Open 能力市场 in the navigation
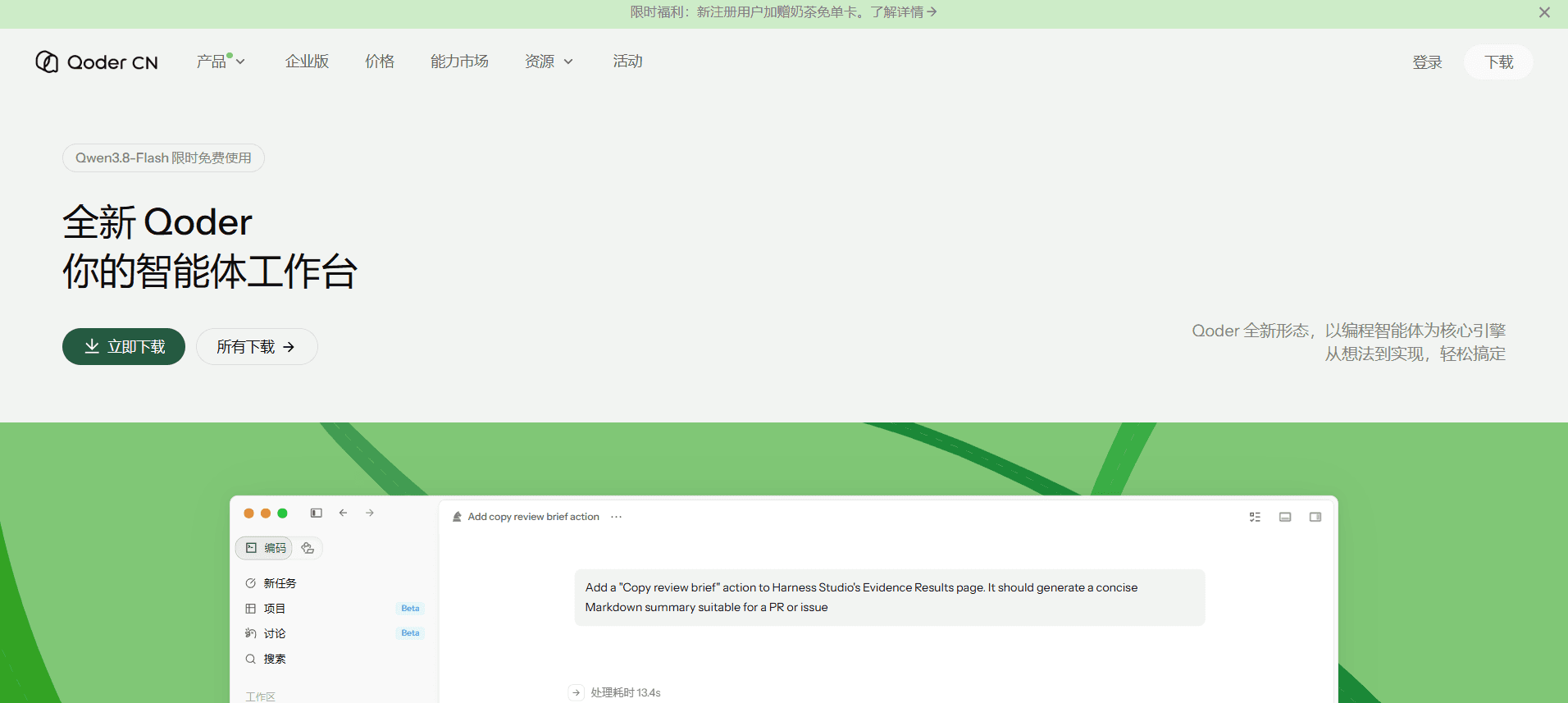 click(459, 62)
